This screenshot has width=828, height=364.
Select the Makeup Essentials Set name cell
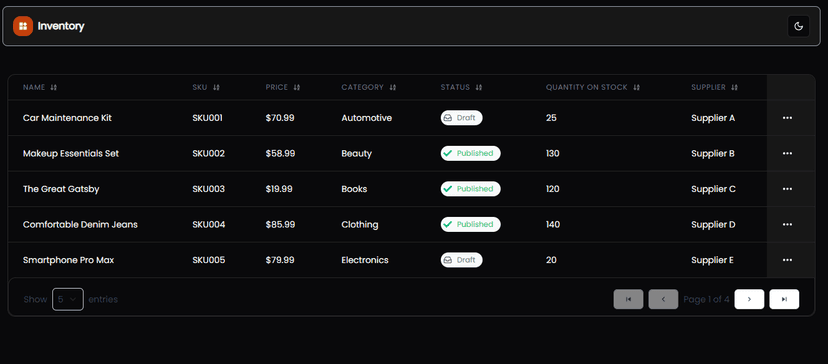(x=71, y=153)
